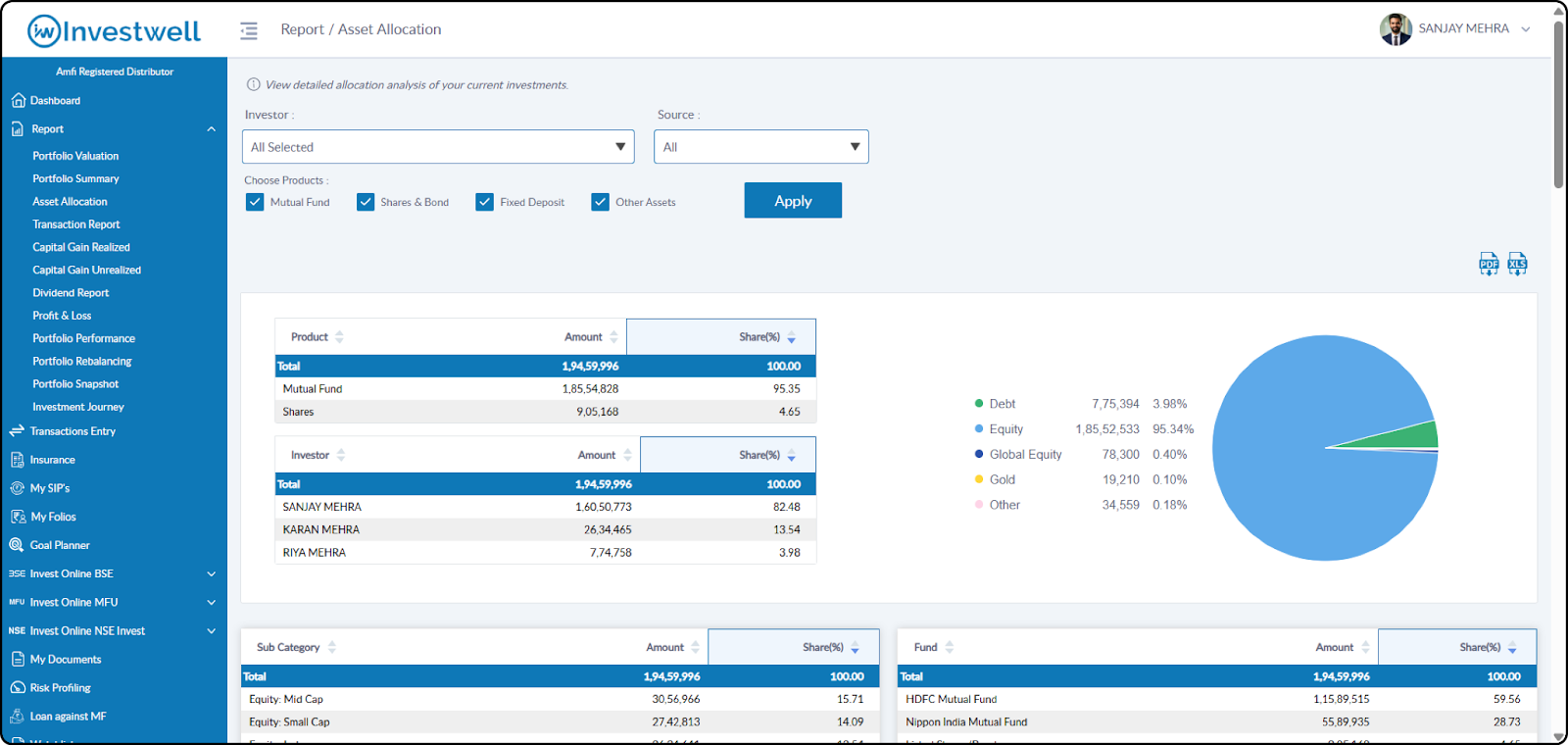Viewport: 1568px width, 745px height.
Task: Click the green Debt legend dot
Action: coord(979,403)
